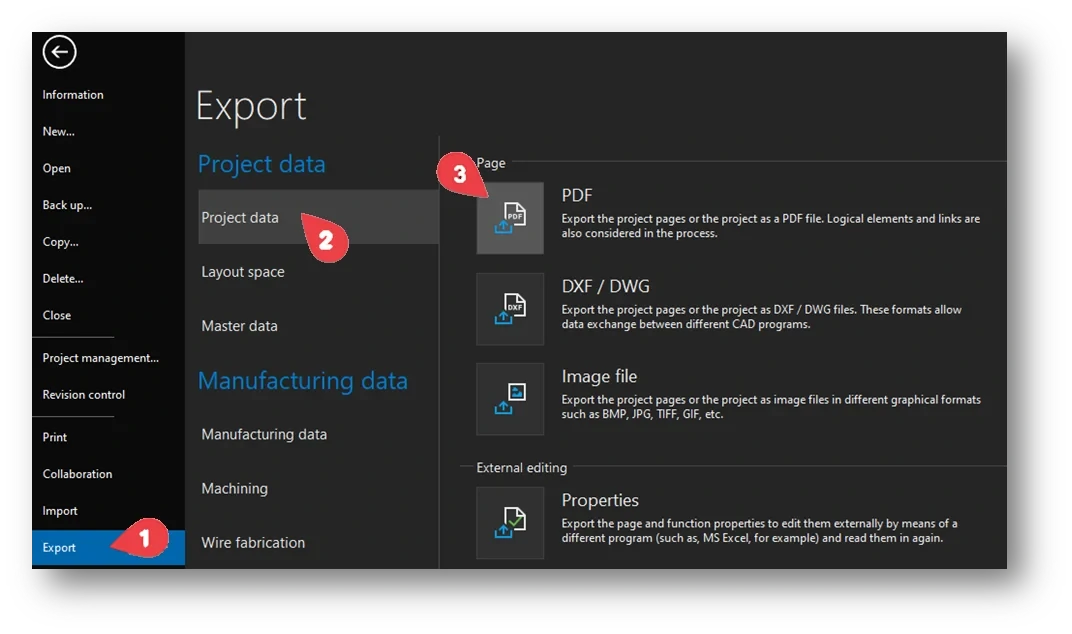Click the PDF export icon
1072x634 pixels.
(510, 218)
